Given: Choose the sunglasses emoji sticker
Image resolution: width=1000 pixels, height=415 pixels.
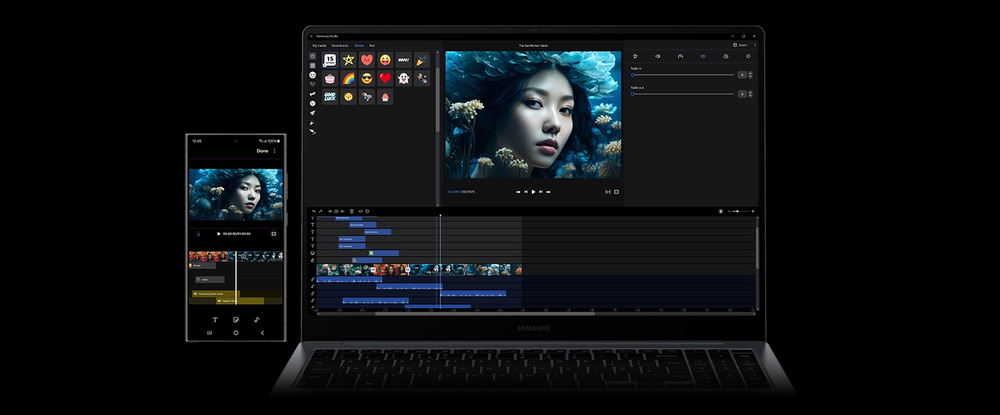Looking at the screenshot, I should pyautogui.click(x=366, y=78).
